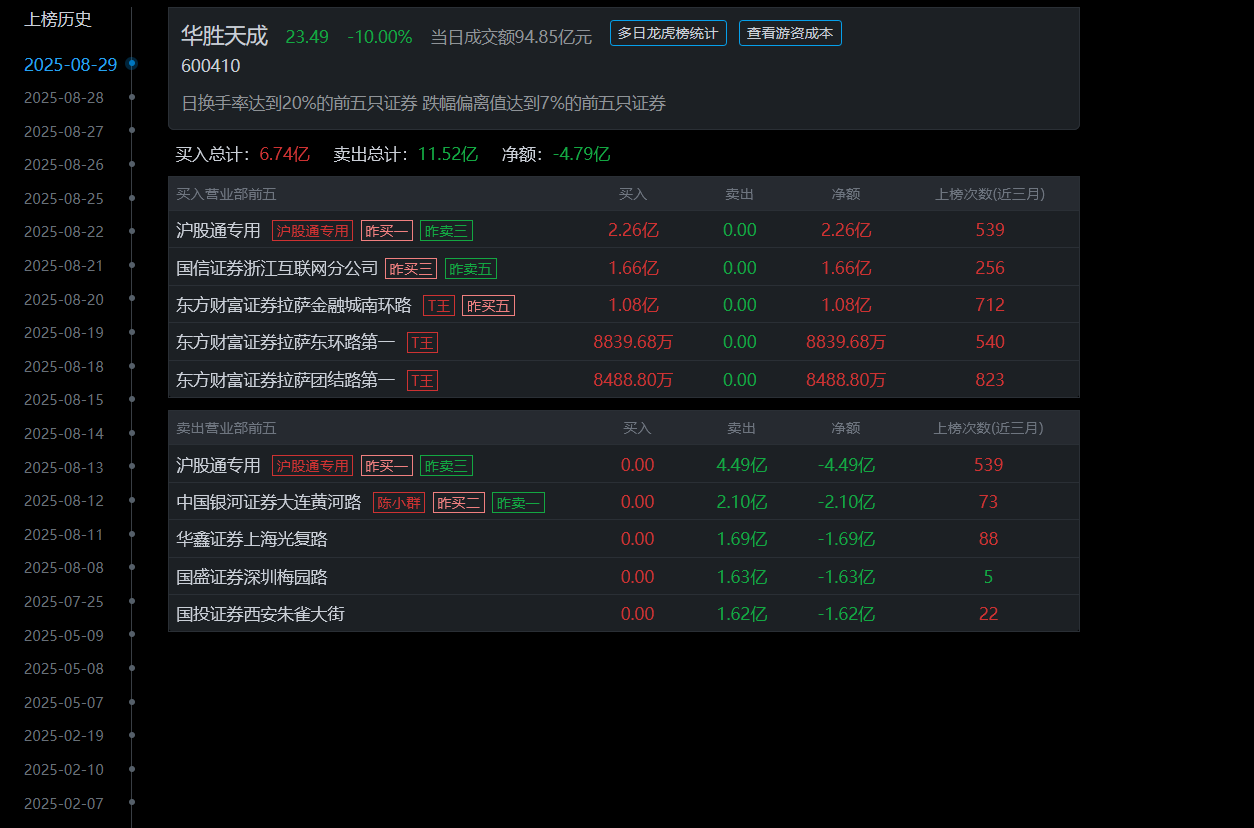Screen dimensions: 1254x828
Task: Select date 2025-05-09 in history
Action: click(64, 636)
